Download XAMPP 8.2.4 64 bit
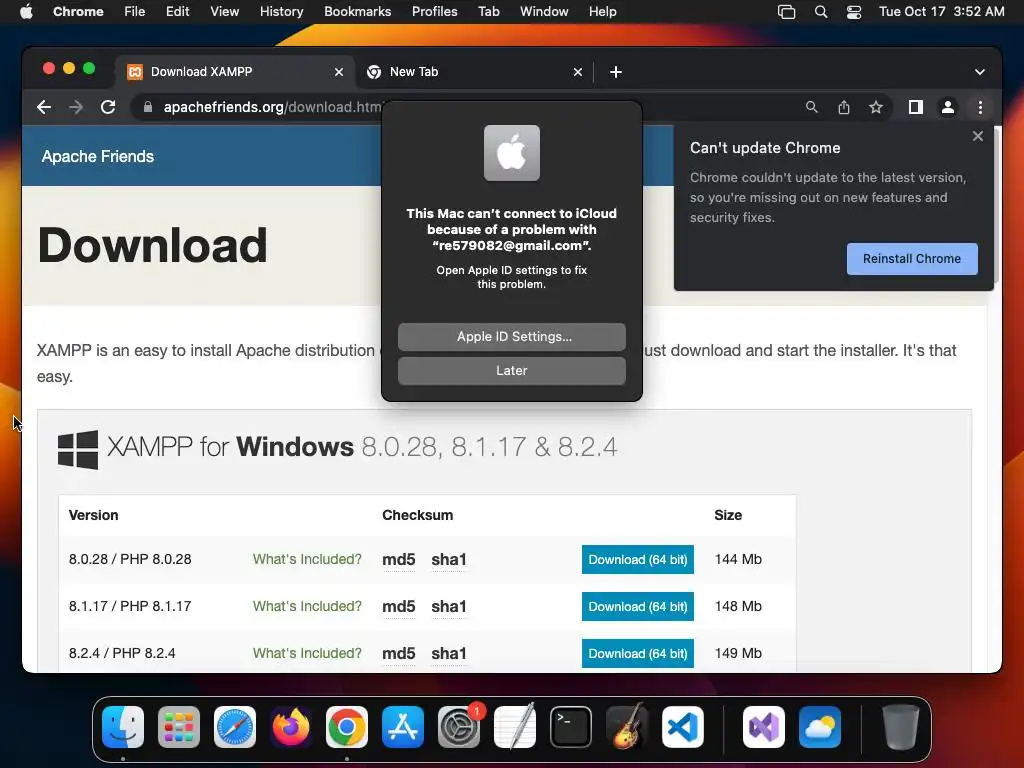The image size is (1024, 768). point(637,654)
